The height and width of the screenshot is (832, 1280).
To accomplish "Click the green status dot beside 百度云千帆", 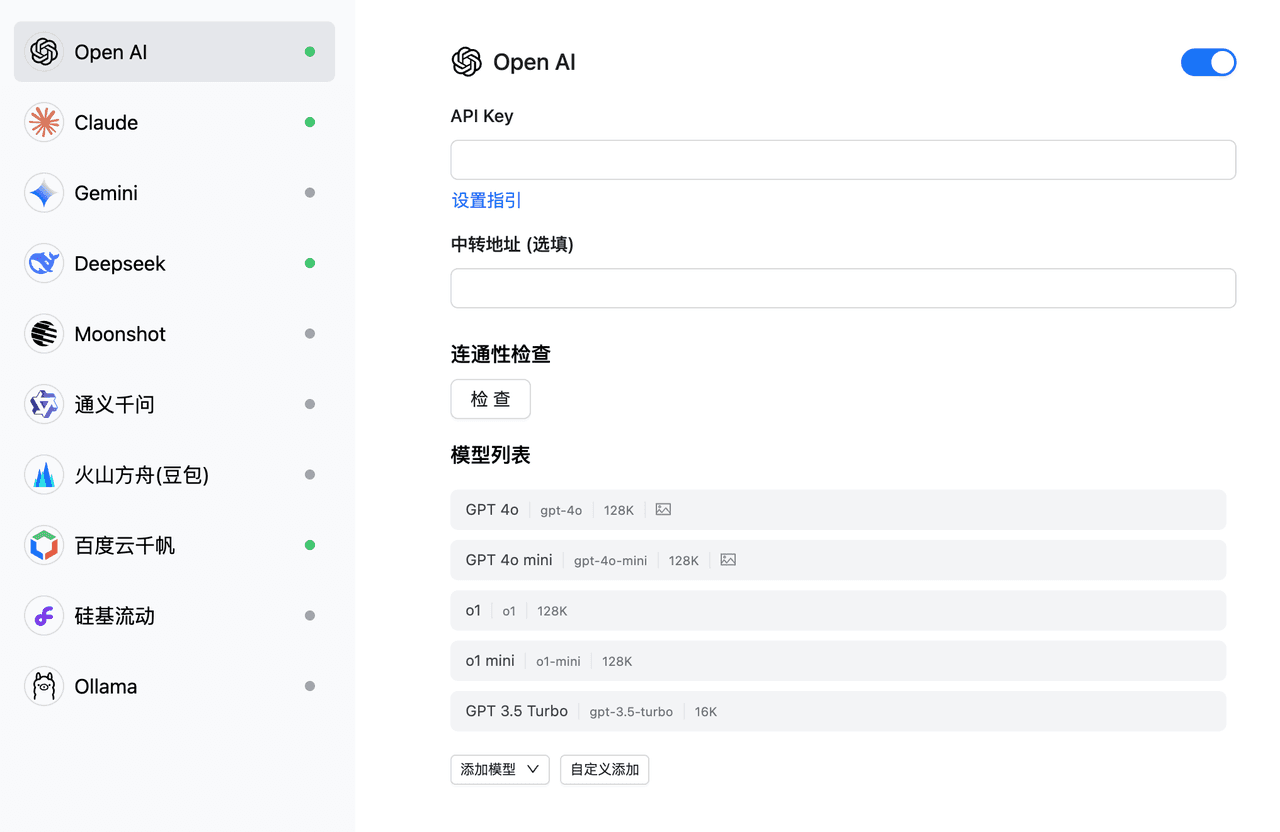I will [310, 545].
